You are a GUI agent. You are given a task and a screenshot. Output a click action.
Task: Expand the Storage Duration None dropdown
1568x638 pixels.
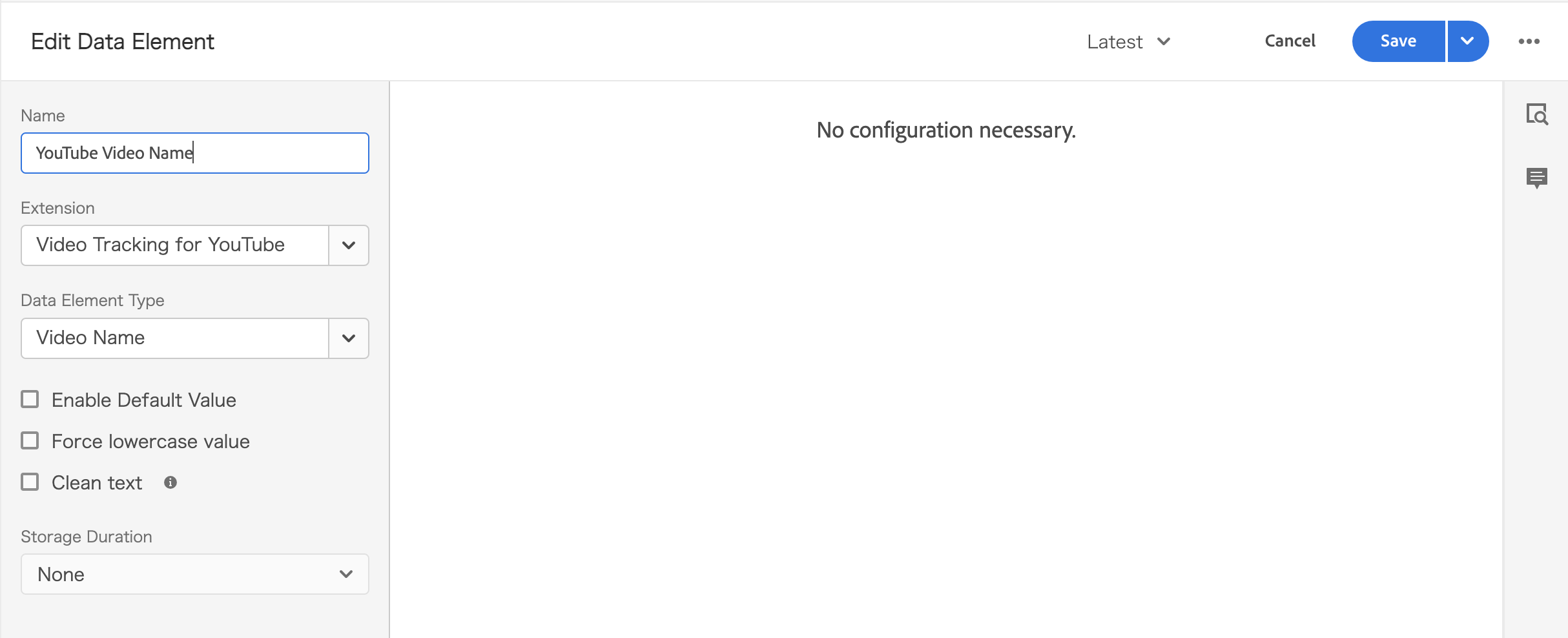point(195,574)
